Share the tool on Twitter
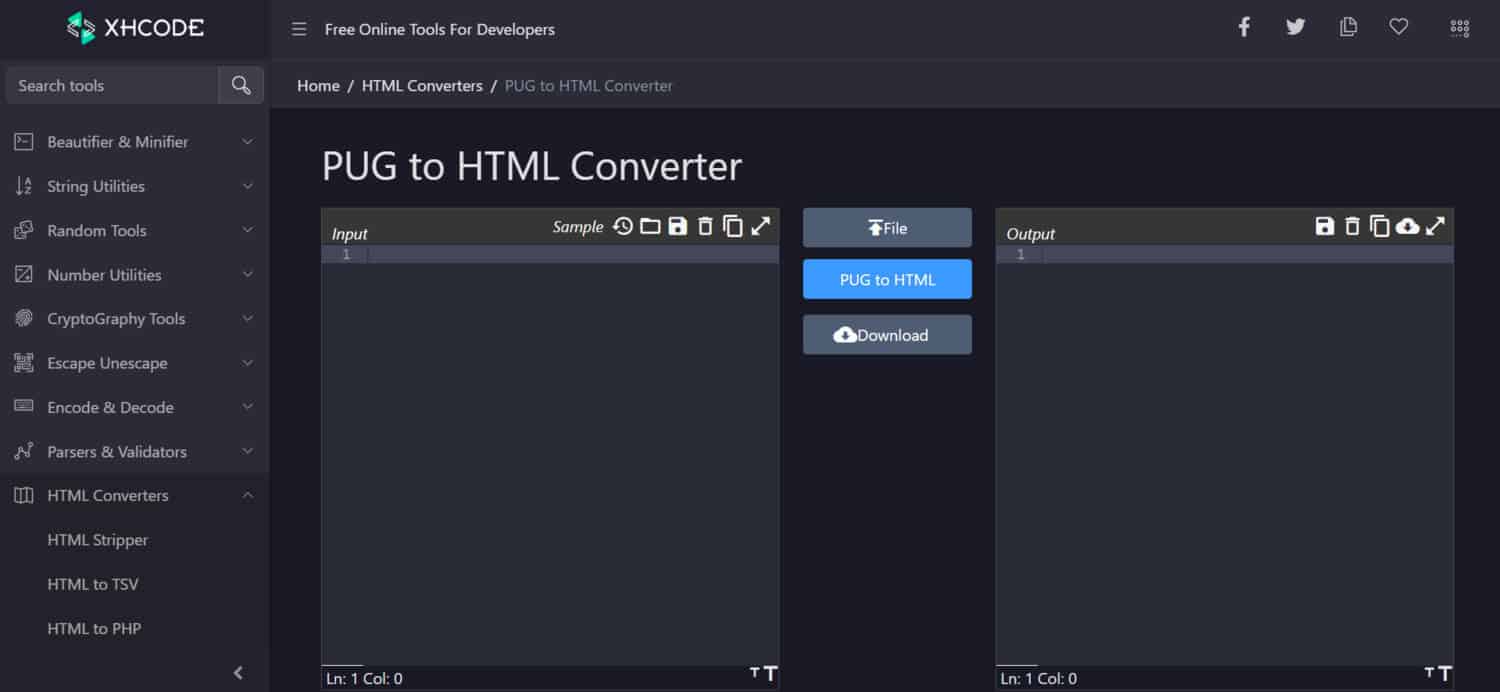Screen dimensions: 1500x692 (x=1295, y=27)
